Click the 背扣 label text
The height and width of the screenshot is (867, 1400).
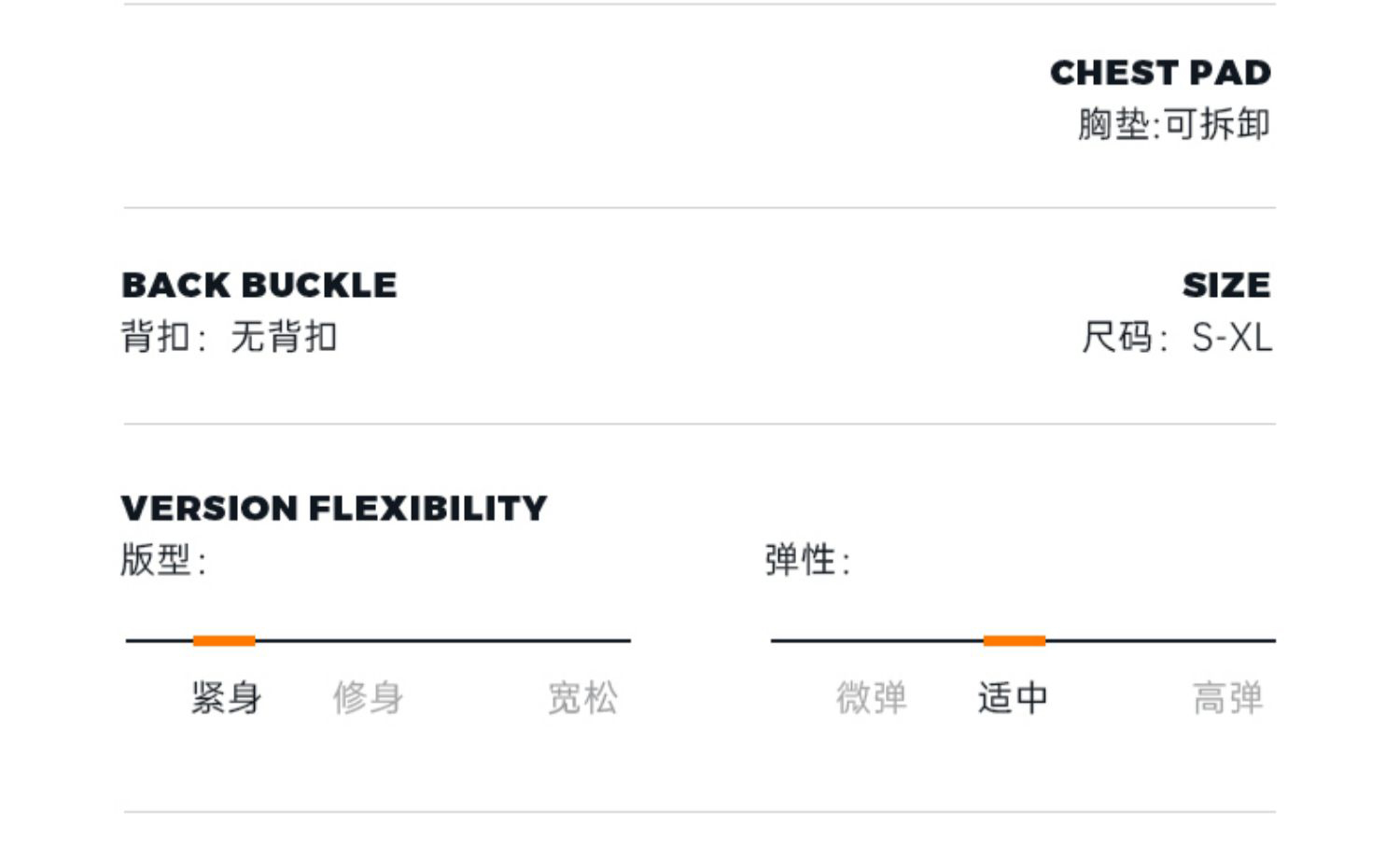tap(156, 337)
